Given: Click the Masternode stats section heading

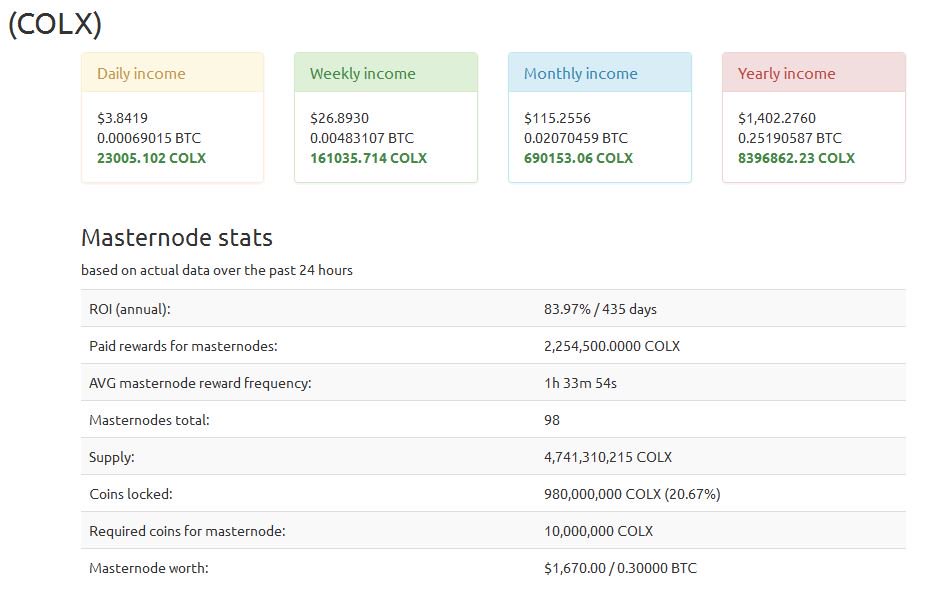Looking at the screenshot, I should (x=176, y=238).
